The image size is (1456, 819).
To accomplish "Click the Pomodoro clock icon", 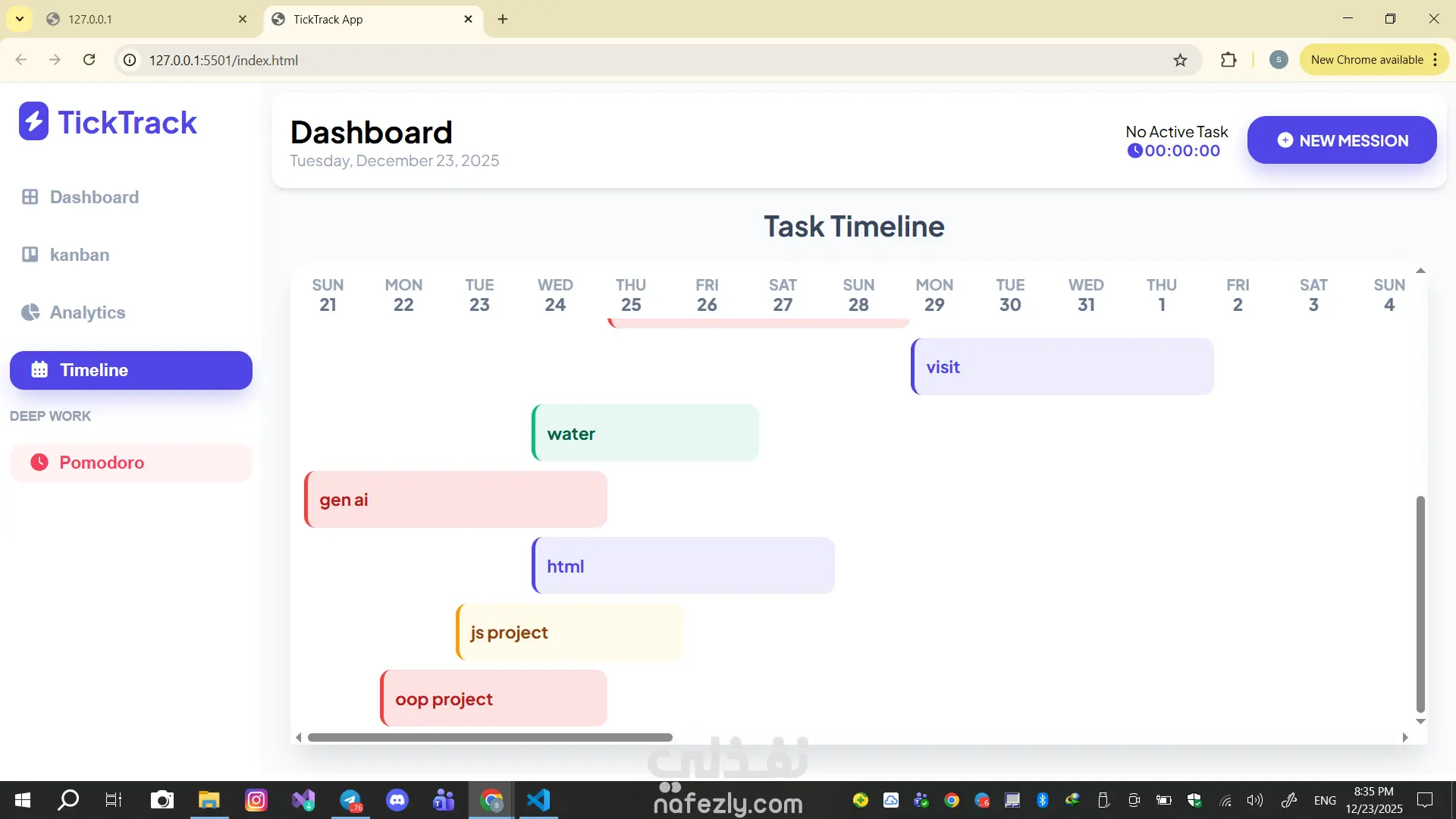I will coord(39,463).
